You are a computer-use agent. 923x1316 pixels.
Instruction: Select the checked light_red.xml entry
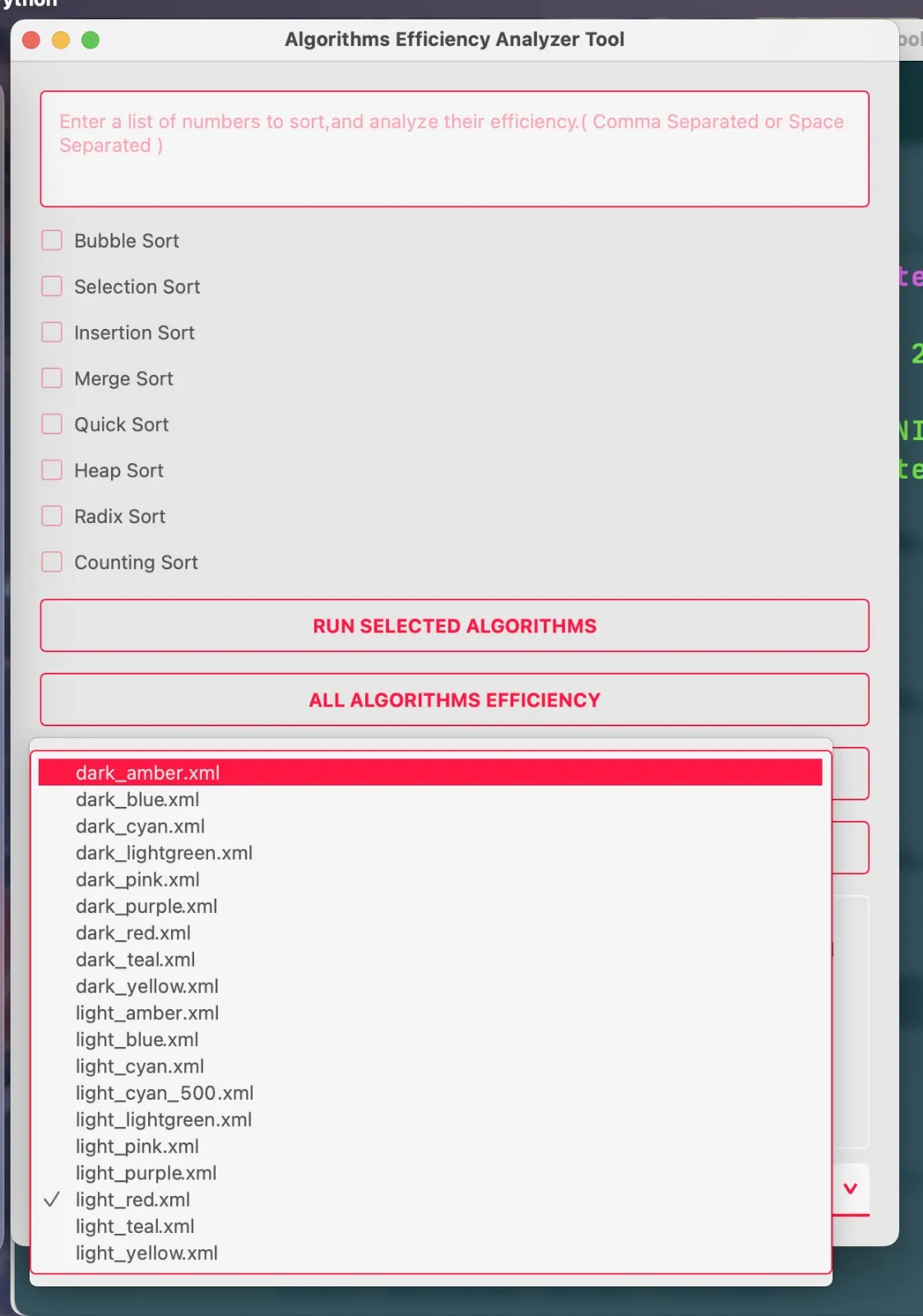click(x=430, y=1199)
